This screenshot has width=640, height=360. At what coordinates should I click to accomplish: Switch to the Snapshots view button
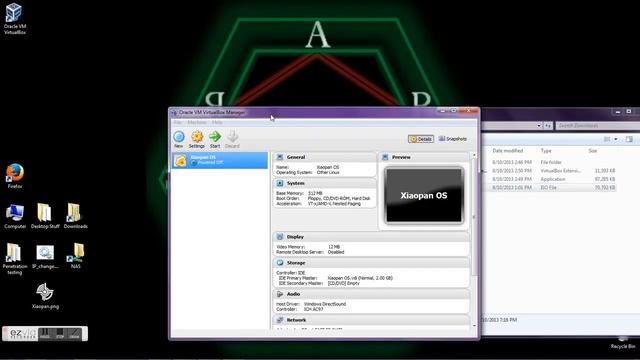pyautogui.click(x=453, y=139)
